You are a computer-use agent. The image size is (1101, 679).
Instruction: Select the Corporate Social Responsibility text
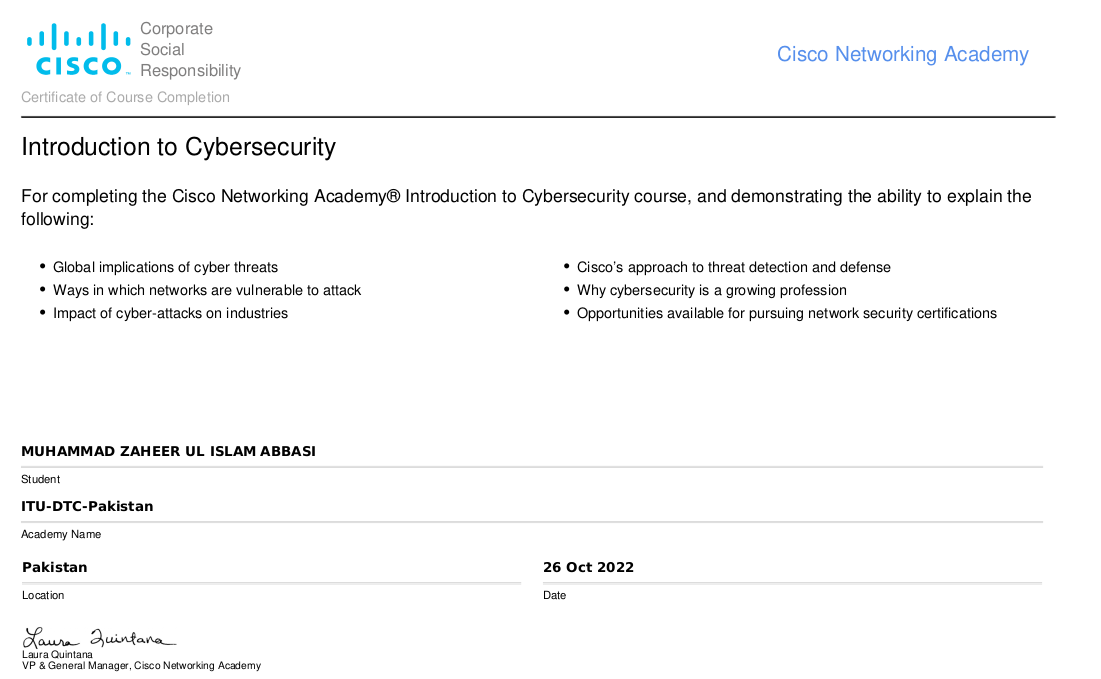tap(190, 49)
